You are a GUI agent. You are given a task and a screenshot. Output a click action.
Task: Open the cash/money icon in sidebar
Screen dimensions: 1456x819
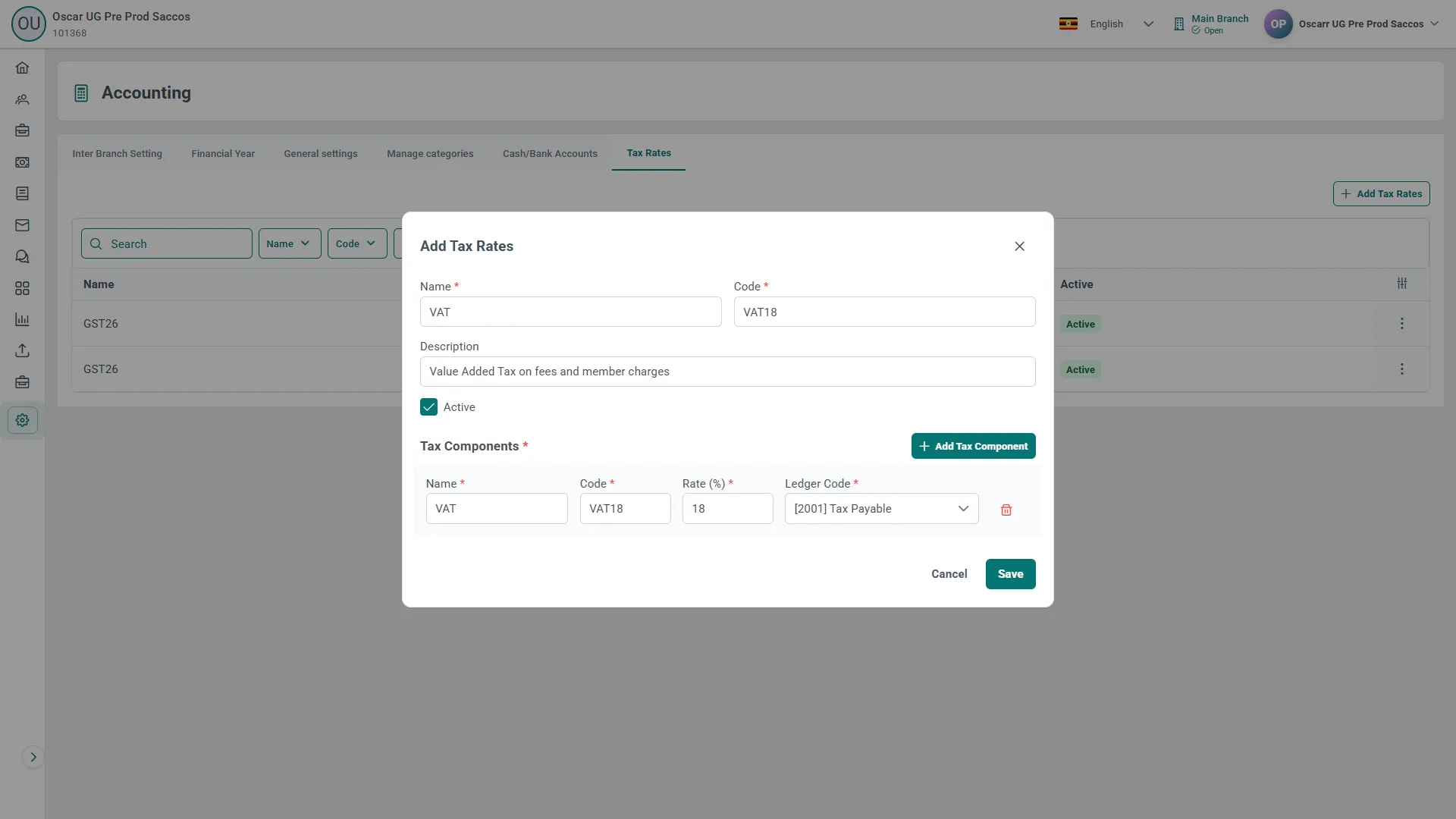[22, 162]
